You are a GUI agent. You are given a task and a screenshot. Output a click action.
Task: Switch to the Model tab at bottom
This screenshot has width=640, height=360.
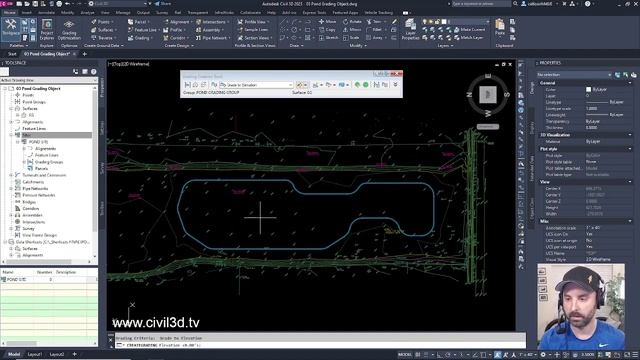point(14,354)
